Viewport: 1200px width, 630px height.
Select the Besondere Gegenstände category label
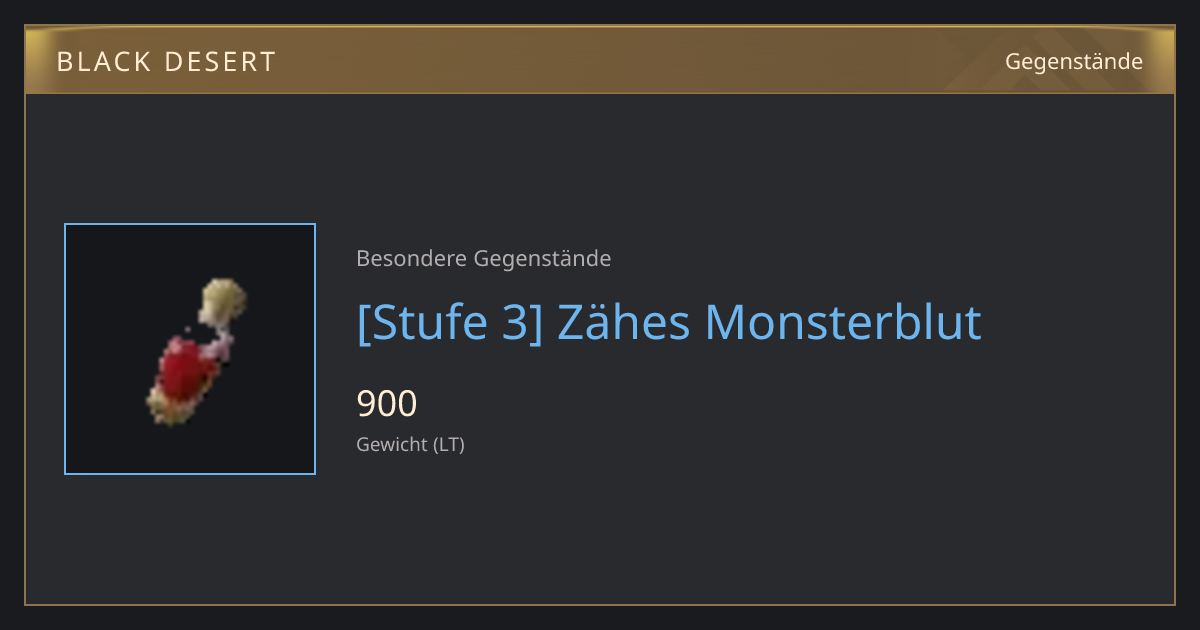[x=484, y=259]
